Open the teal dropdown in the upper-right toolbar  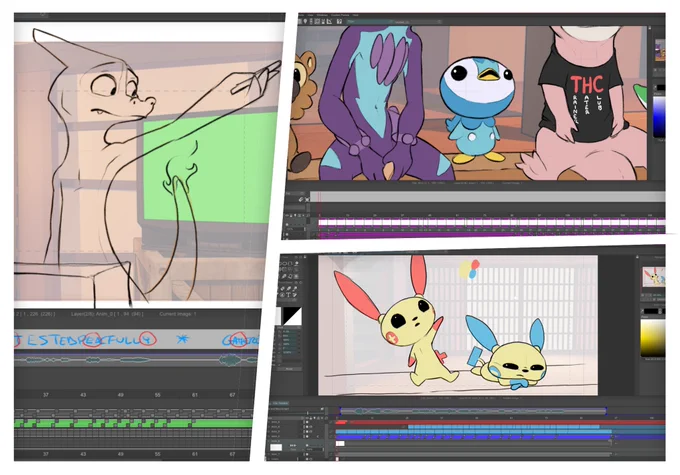369,21
